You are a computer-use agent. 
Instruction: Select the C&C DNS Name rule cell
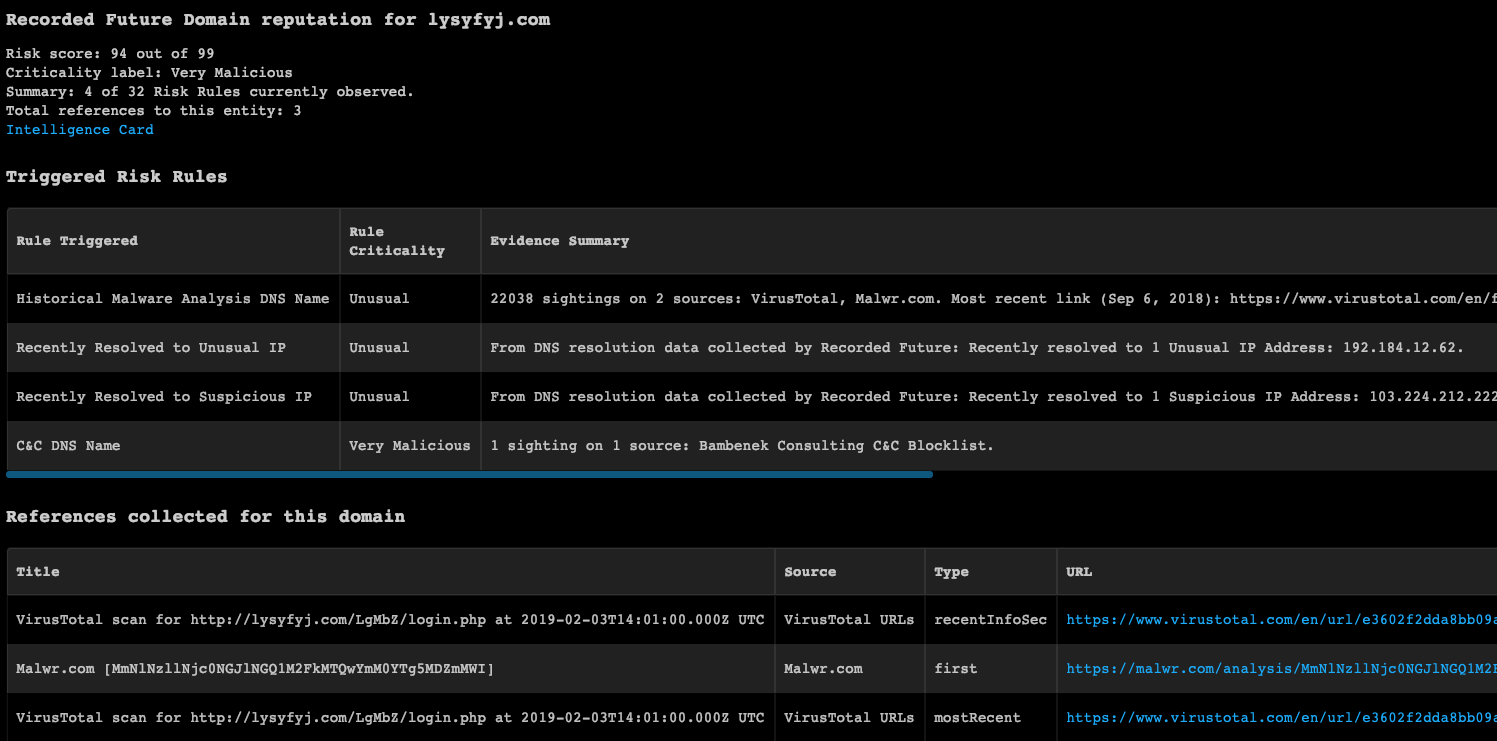(x=68, y=446)
